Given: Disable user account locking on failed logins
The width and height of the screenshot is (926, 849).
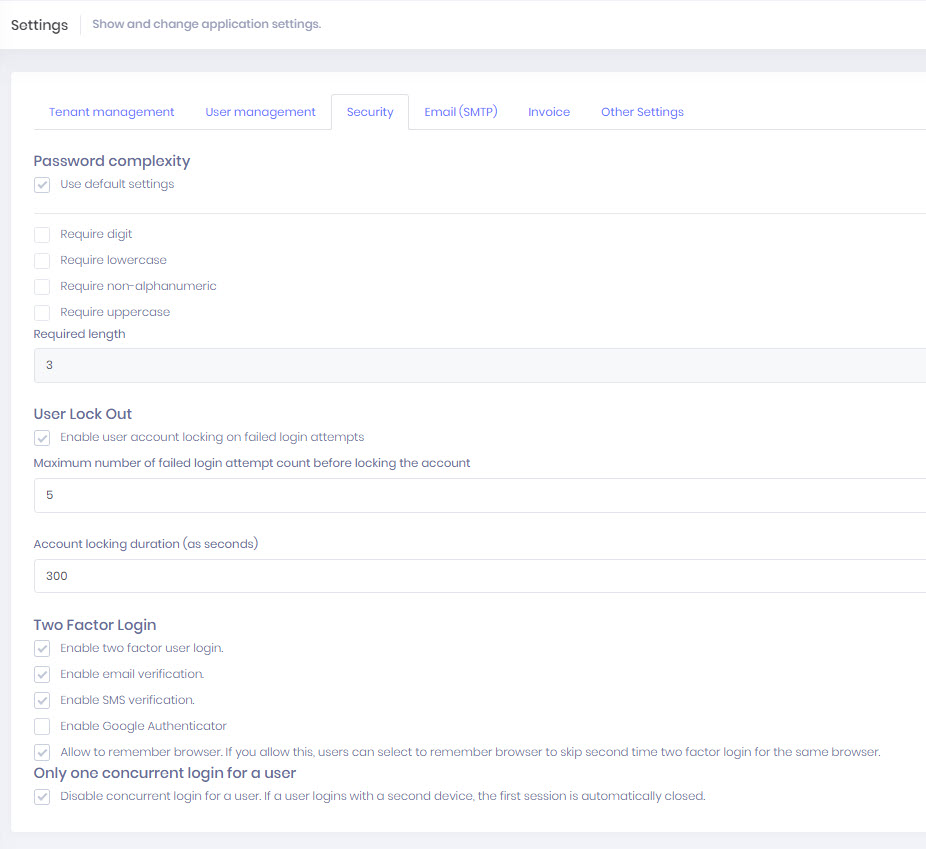Looking at the screenshot, I should pyautogui.click(x=42, y=437).
